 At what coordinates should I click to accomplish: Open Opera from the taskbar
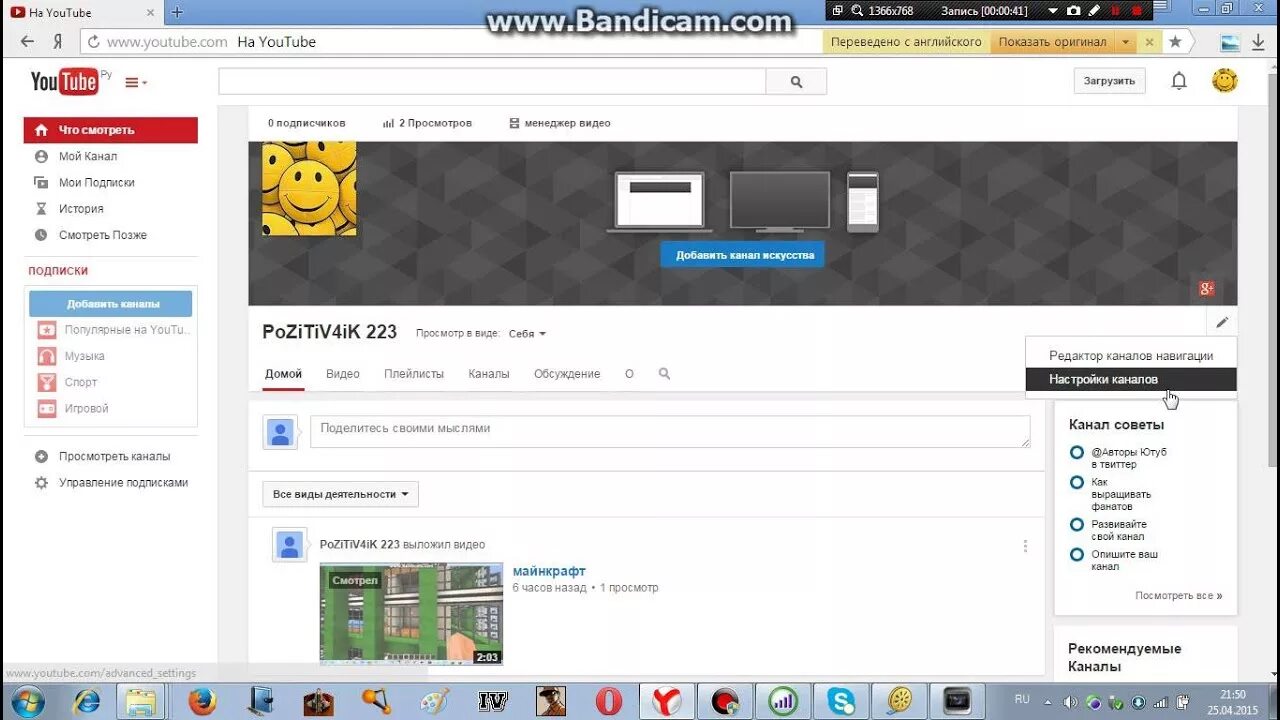(x=608, y=701)
